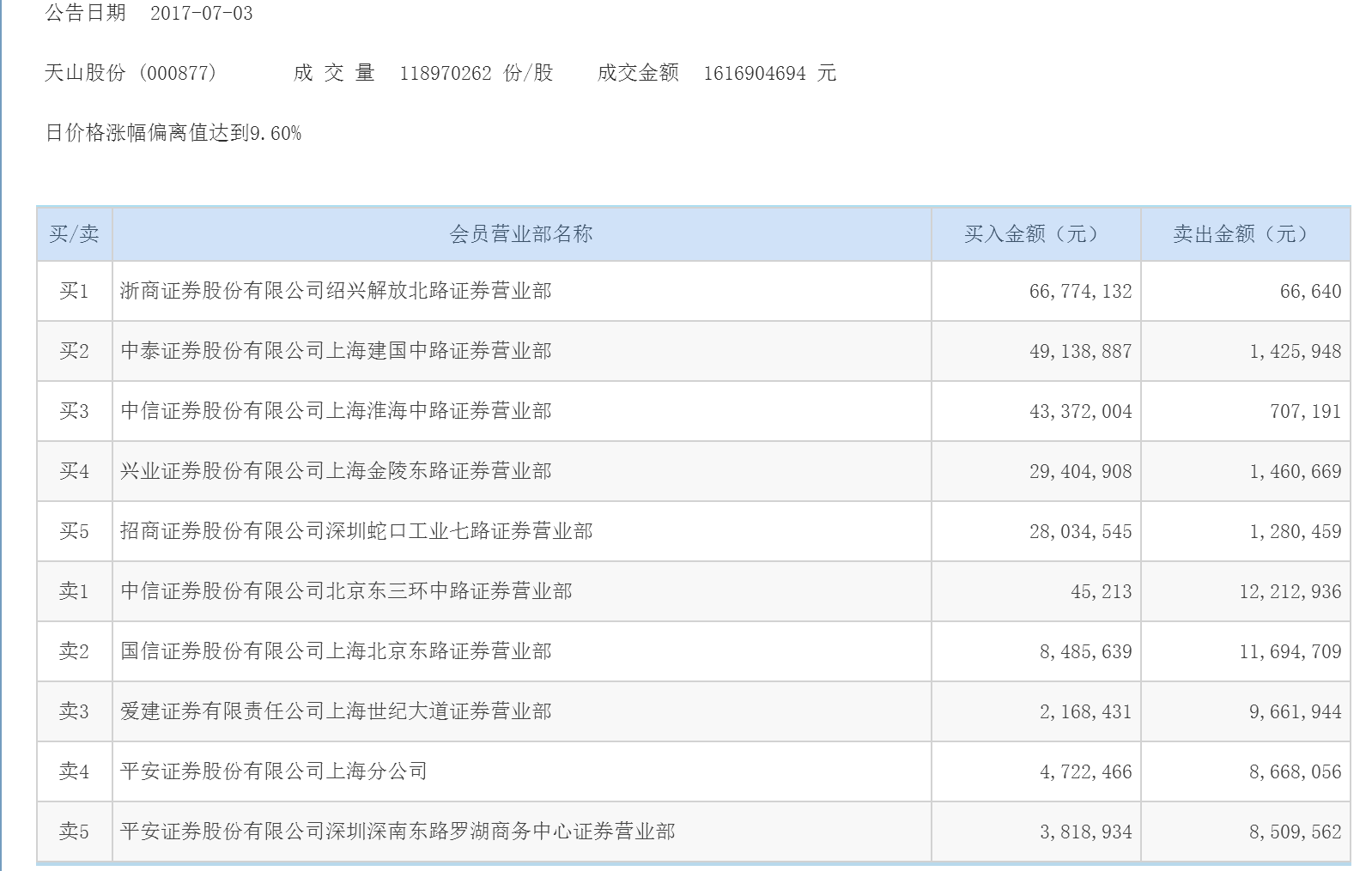The height and width of the screenshot is (871, 1372).
Task: Click 平安证券深圳深南东路罗湖商务中心证券营业部 branch name
Action: 398,832
